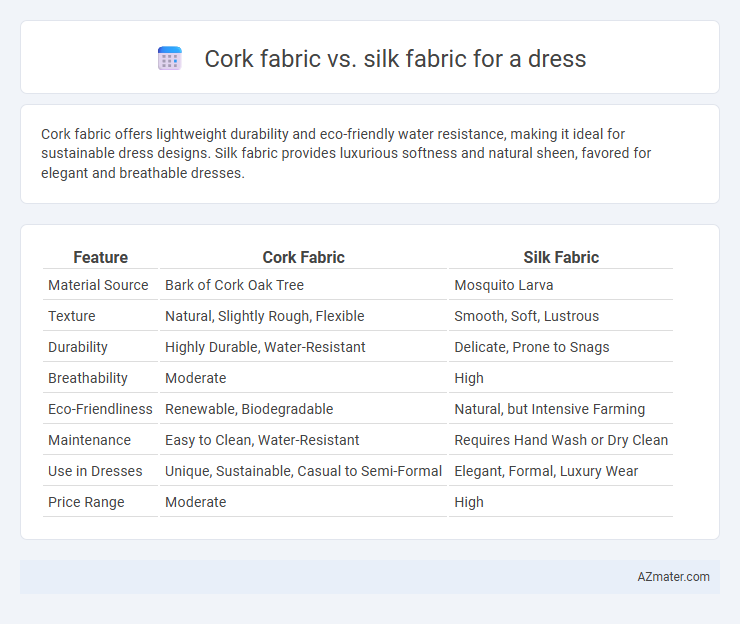This screenshot has height=624, width=740.
Task: Click 'Smooth, Soft, Lustrous' cell
Action: [x=526, y=316]
